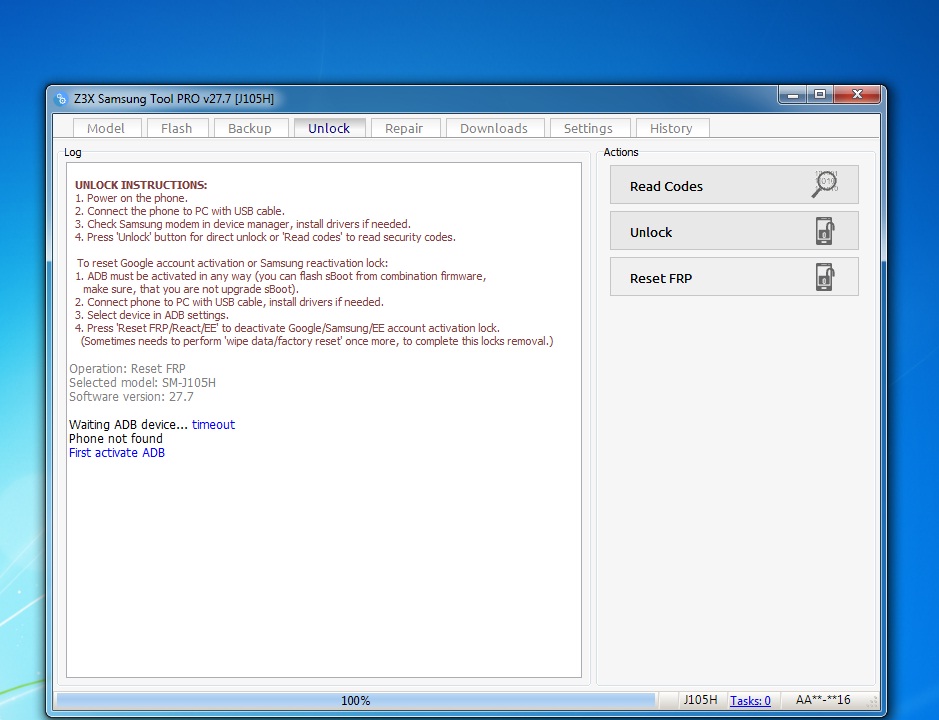Click 'Select device in ADB settings' line
The height and width of the screenshot is (720, 939).
(x=152, y=315)
